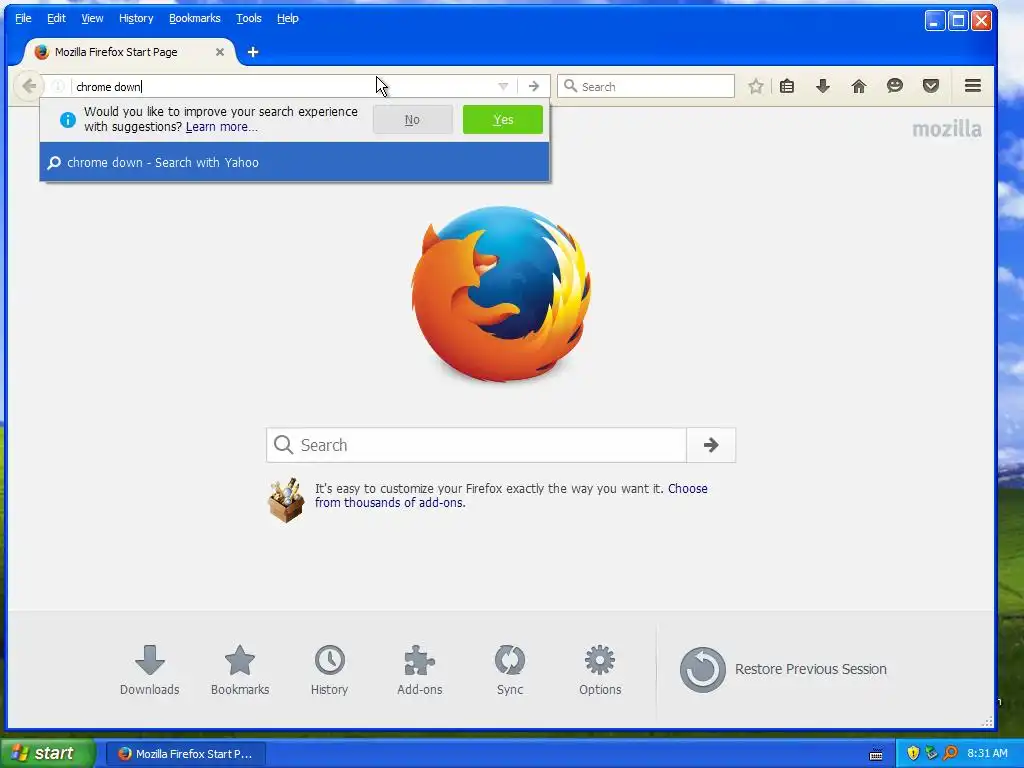
Task: Click the 8:31 AM clock
Action: tap(987, 754)
